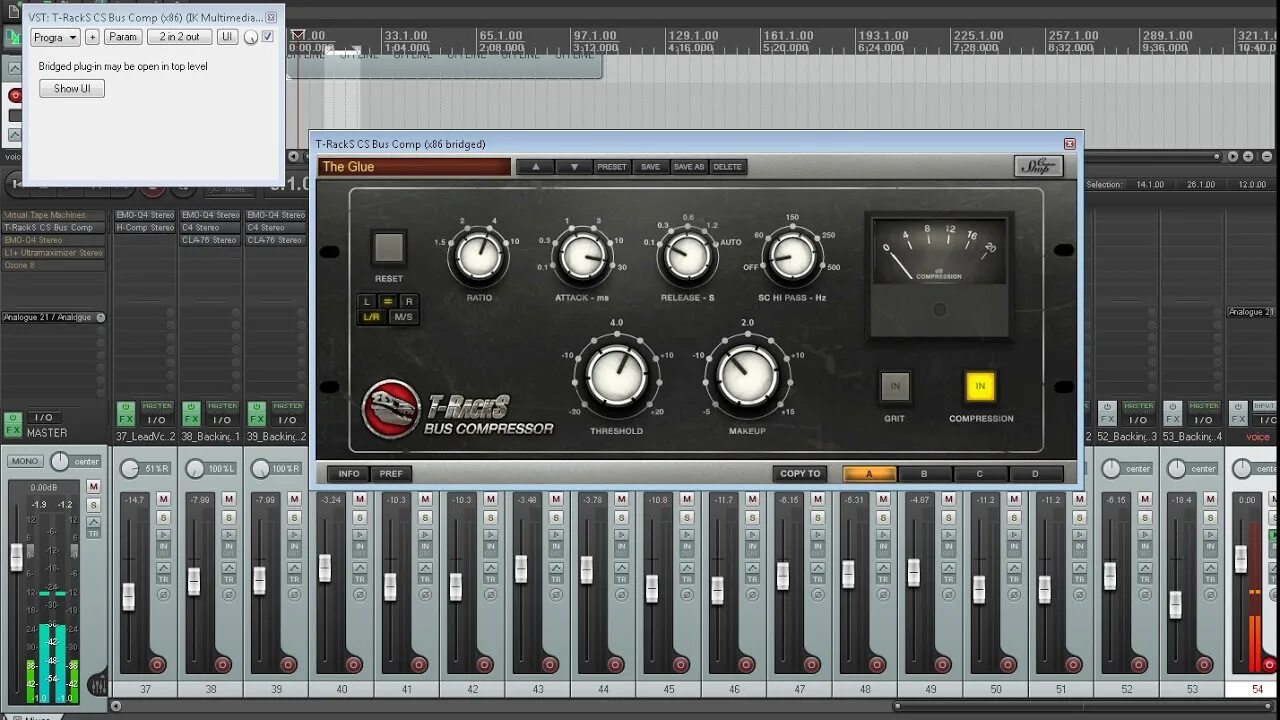Click the INFO button

tap(349, 474)
